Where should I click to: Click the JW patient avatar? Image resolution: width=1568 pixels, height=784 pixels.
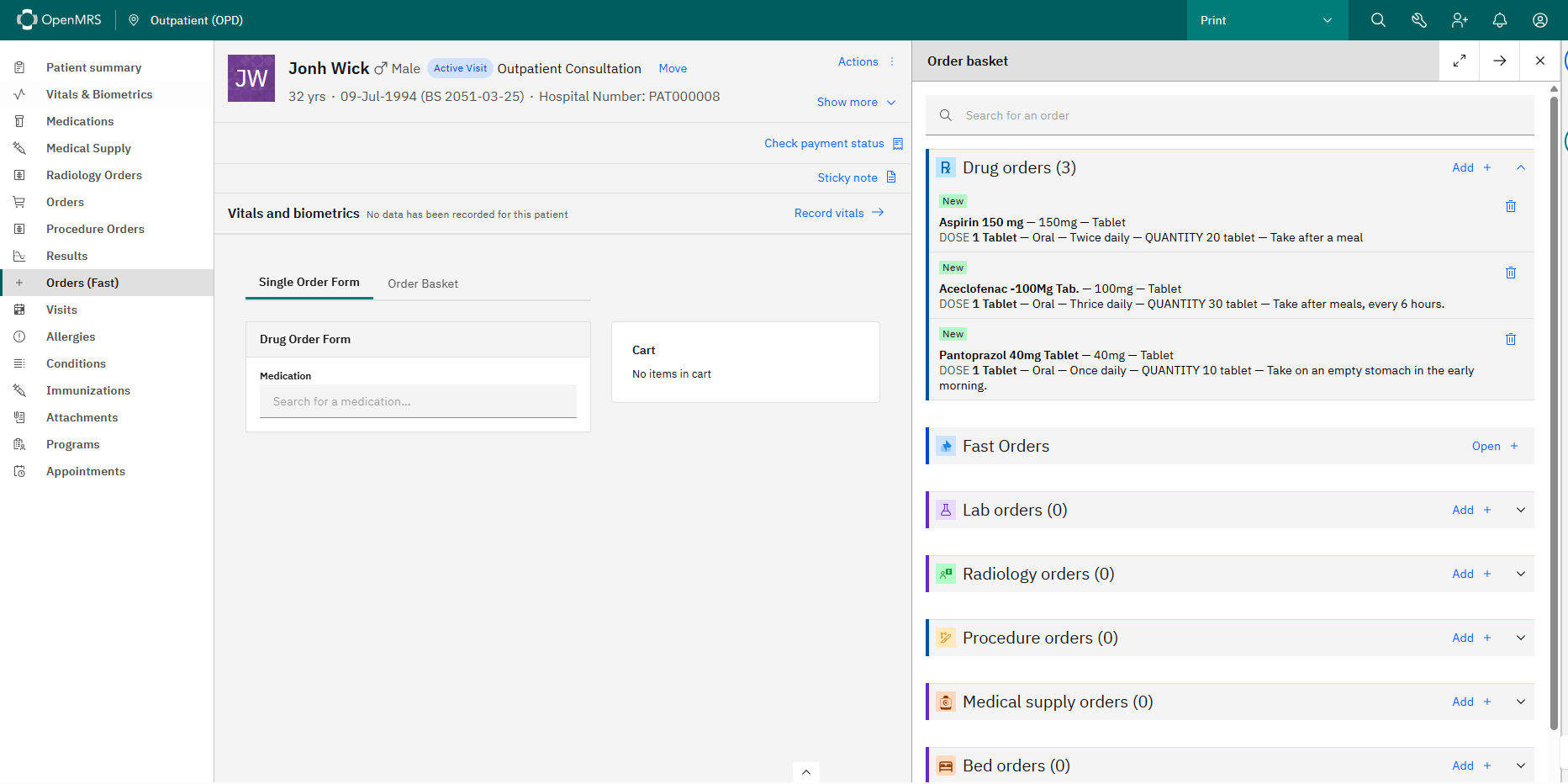click(251, 78)
